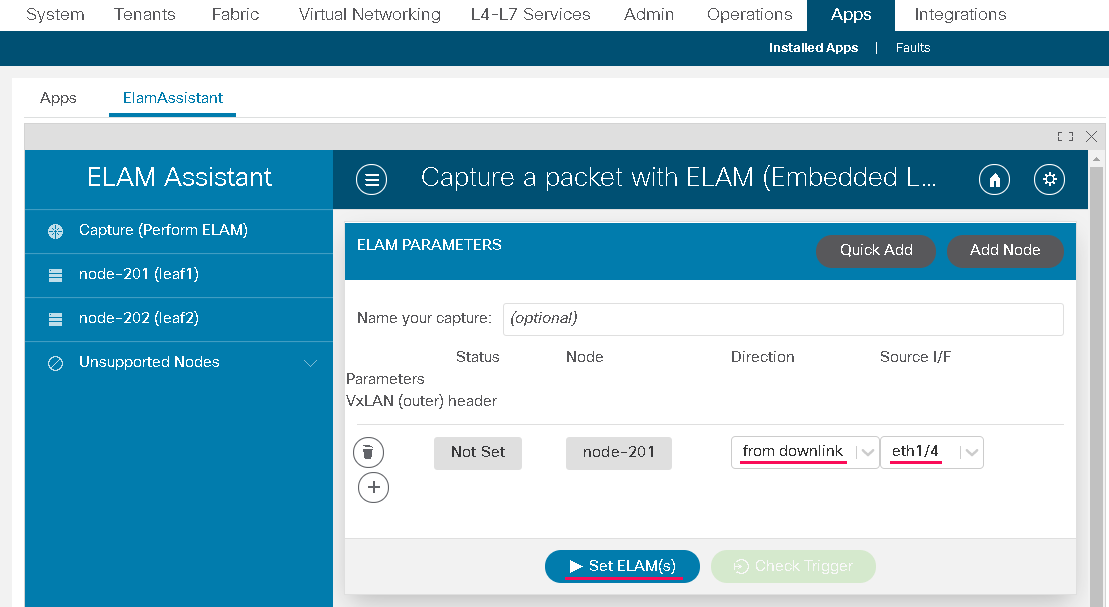Click the Not Set status button
The image size is (1109, 607).
[x=478, y=453]
